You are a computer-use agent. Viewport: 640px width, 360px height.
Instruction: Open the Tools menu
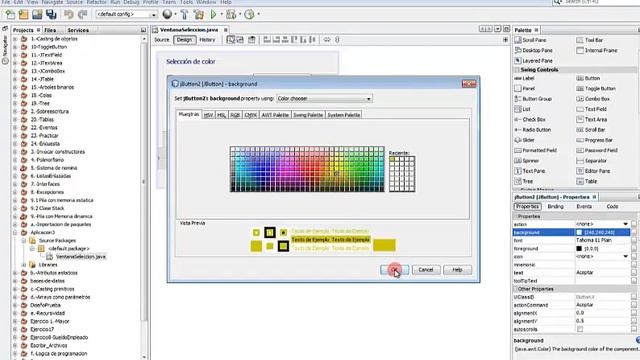pyautogui.click(x=187, y=2)
